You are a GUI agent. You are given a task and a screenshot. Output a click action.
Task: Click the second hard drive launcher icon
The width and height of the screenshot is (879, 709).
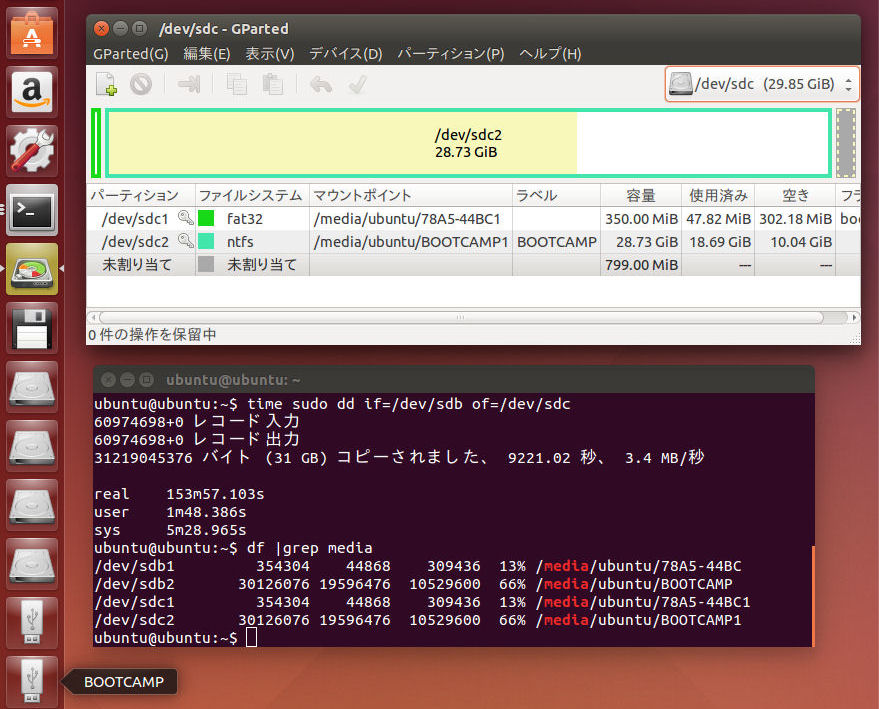coord(32,447)
